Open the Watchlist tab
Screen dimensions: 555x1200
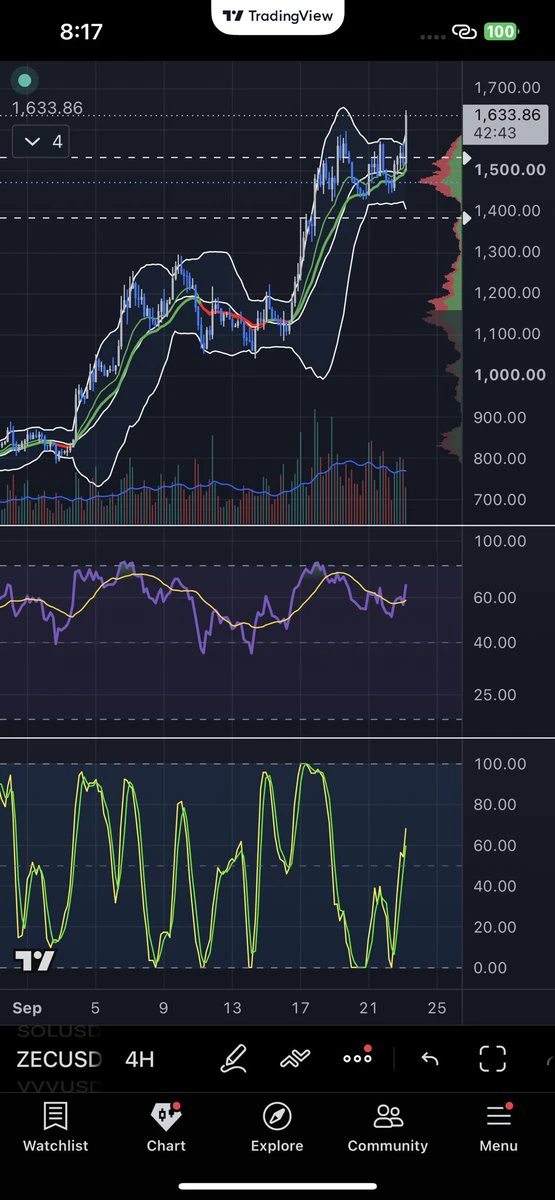(x=55, y=1128)
